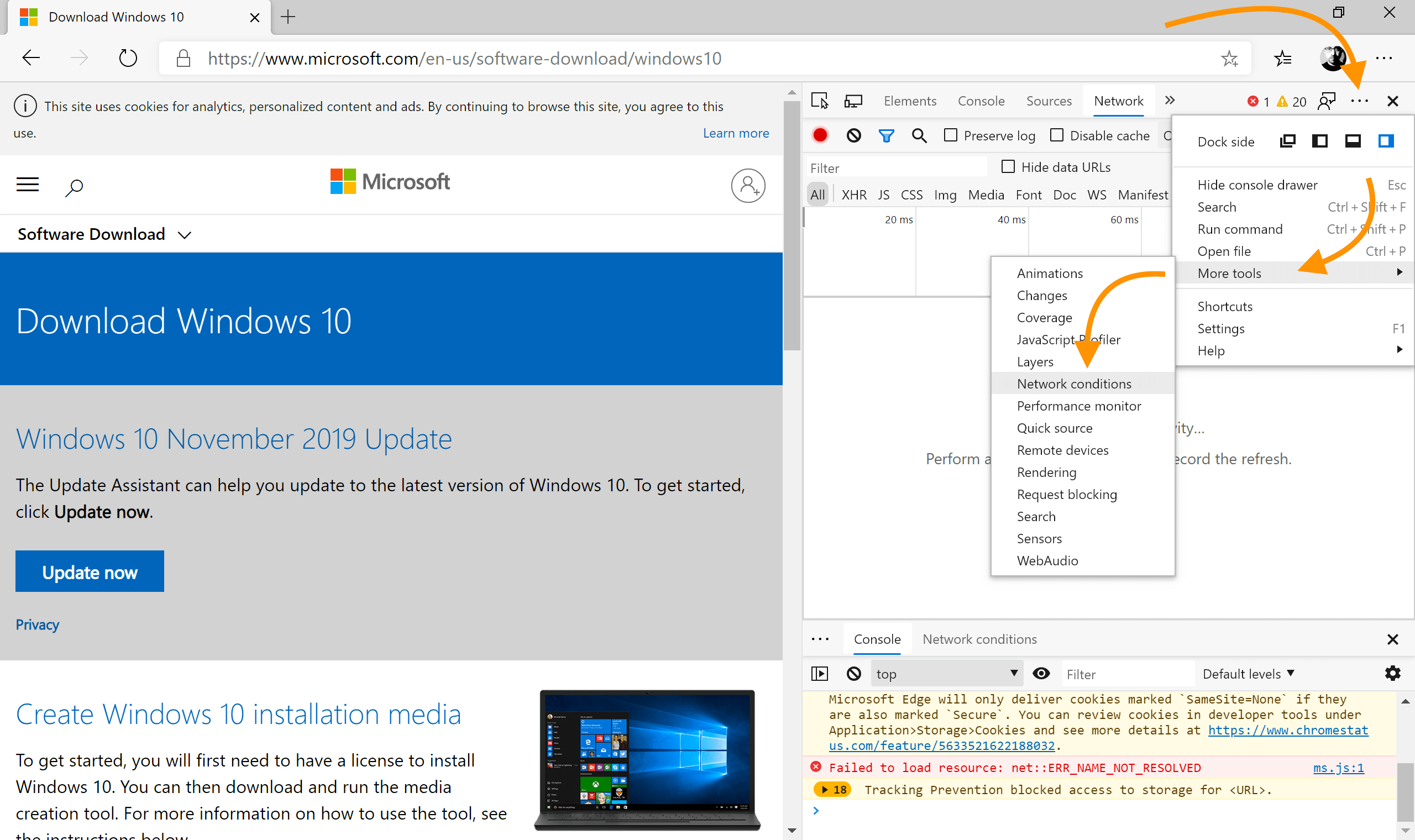Screen dimensions: 1415x840
Task: Click the address bar URL
Action: tap(464, 58)
